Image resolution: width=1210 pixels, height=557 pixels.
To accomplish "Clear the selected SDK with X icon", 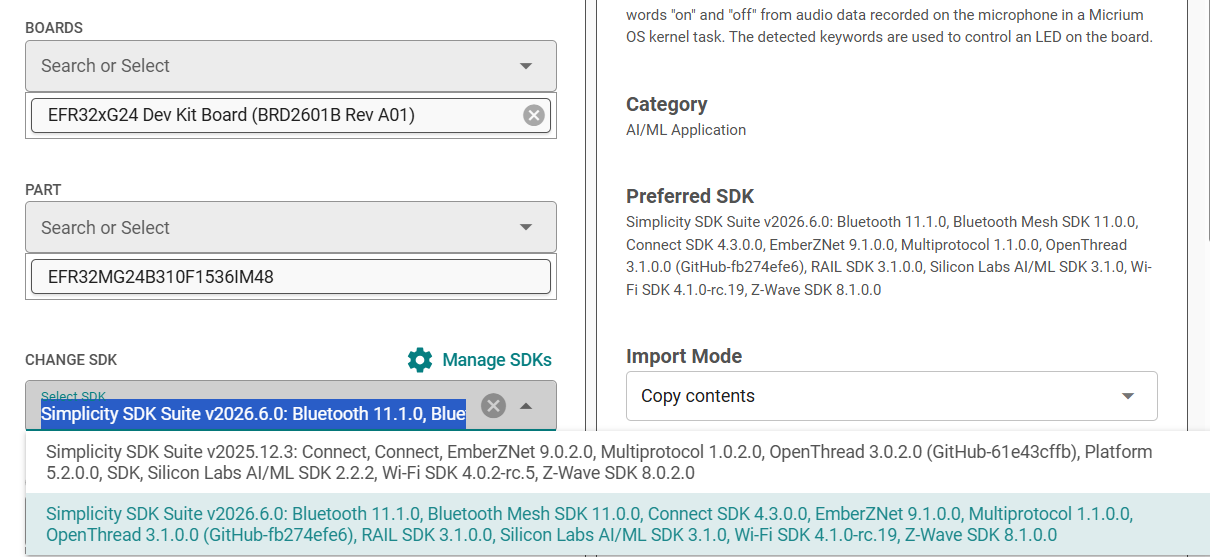I will click(493, 405).
